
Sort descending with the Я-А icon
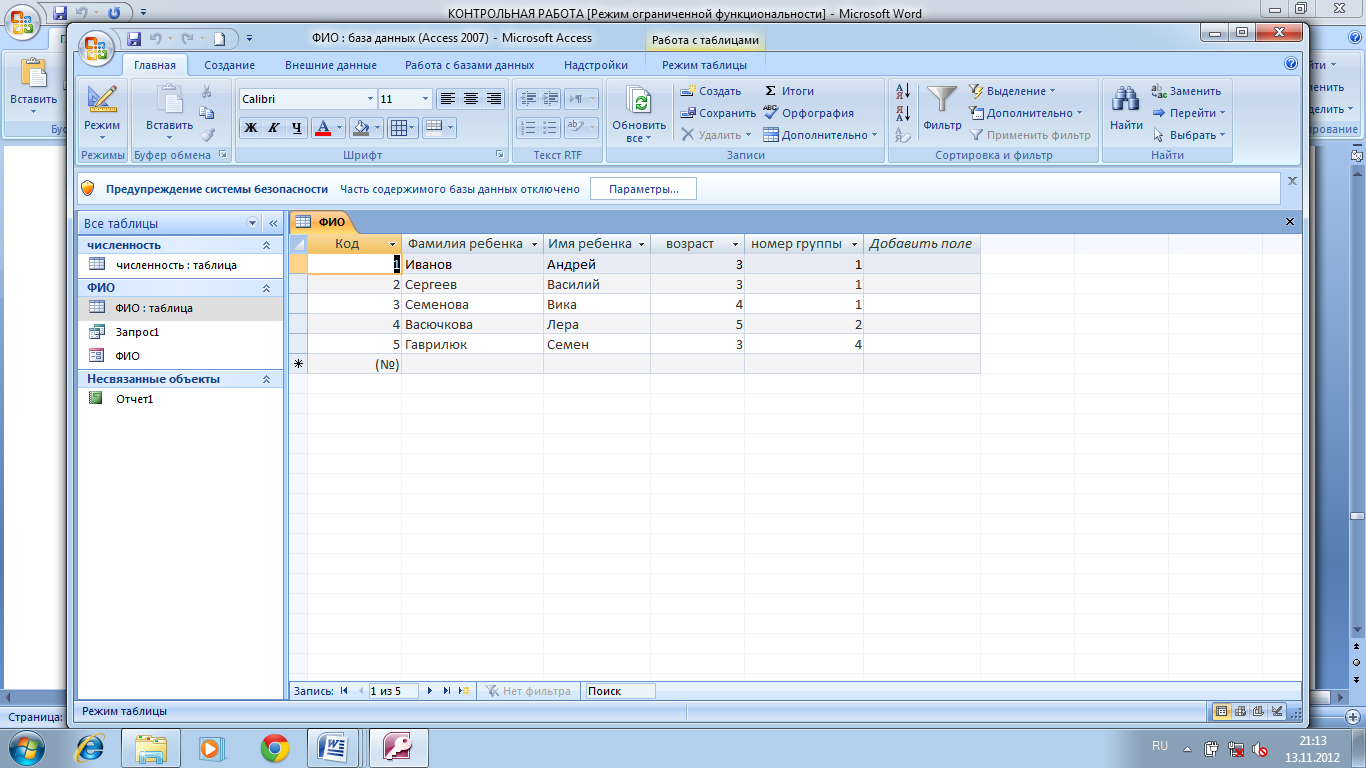pos(903,113)
